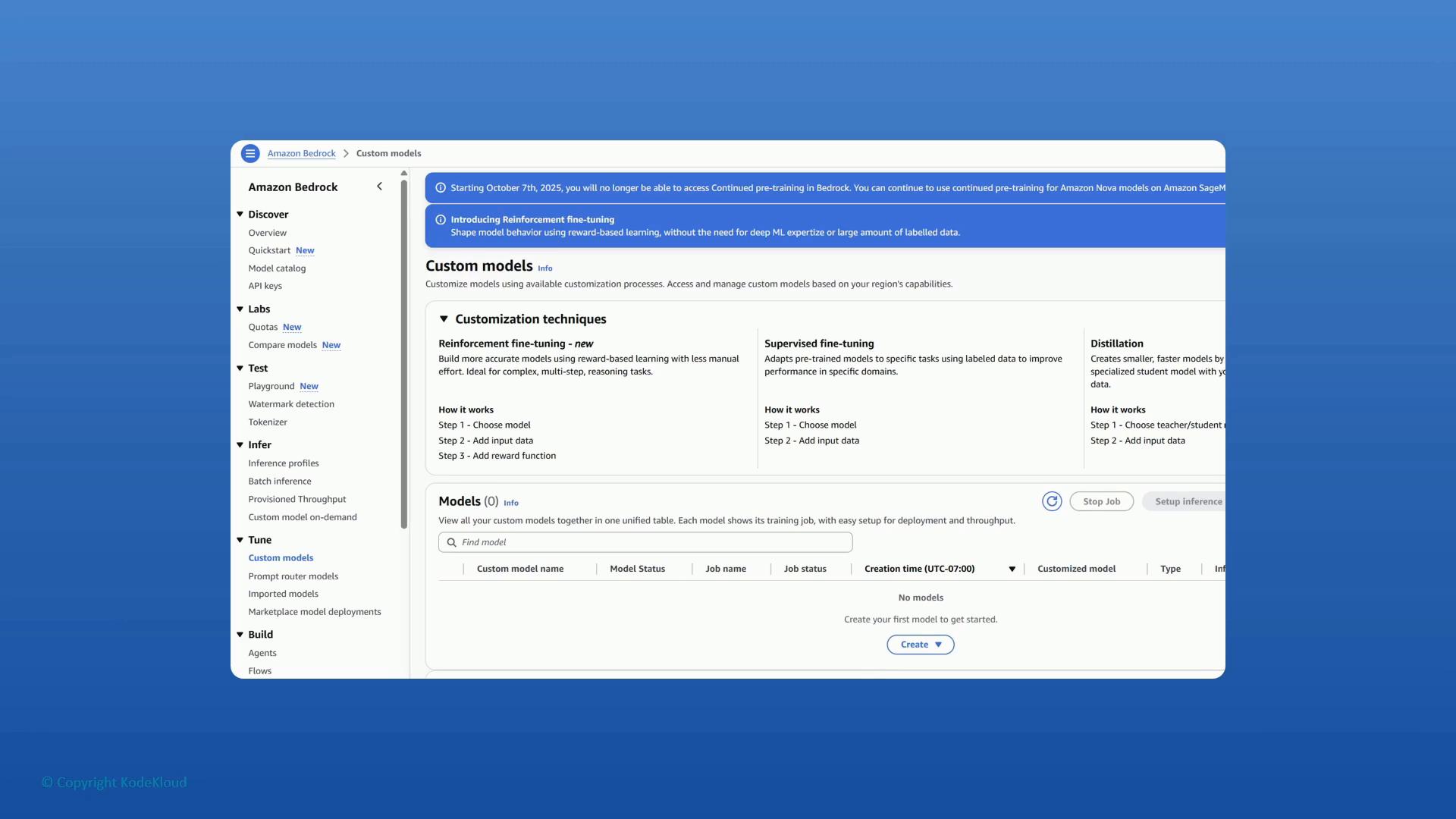Open Inference profiles
The image size is (1456, 819).
[284, 463]
